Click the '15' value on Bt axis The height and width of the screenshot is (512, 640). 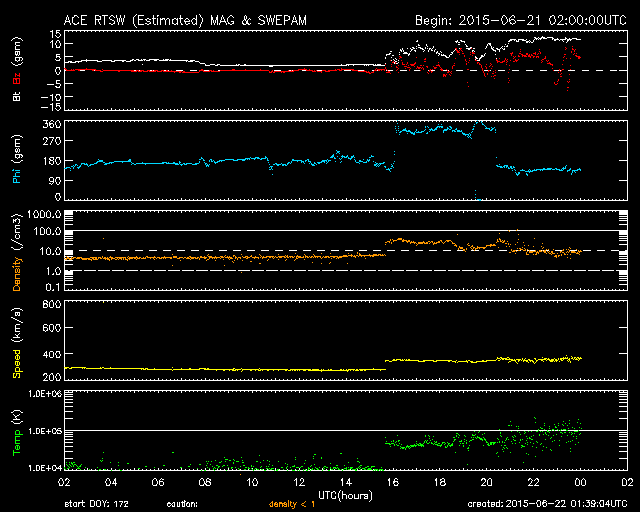point(56,34)
